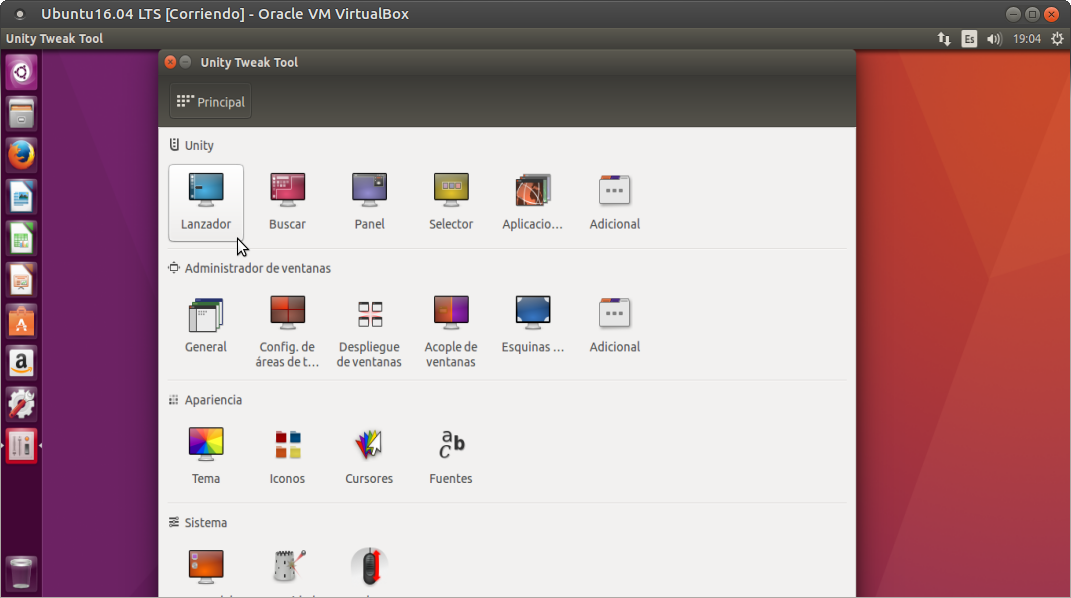The height and width of the screenshot is (598, 1071).
Task: Open the Selector settings icon
Action: click(451, 203)
